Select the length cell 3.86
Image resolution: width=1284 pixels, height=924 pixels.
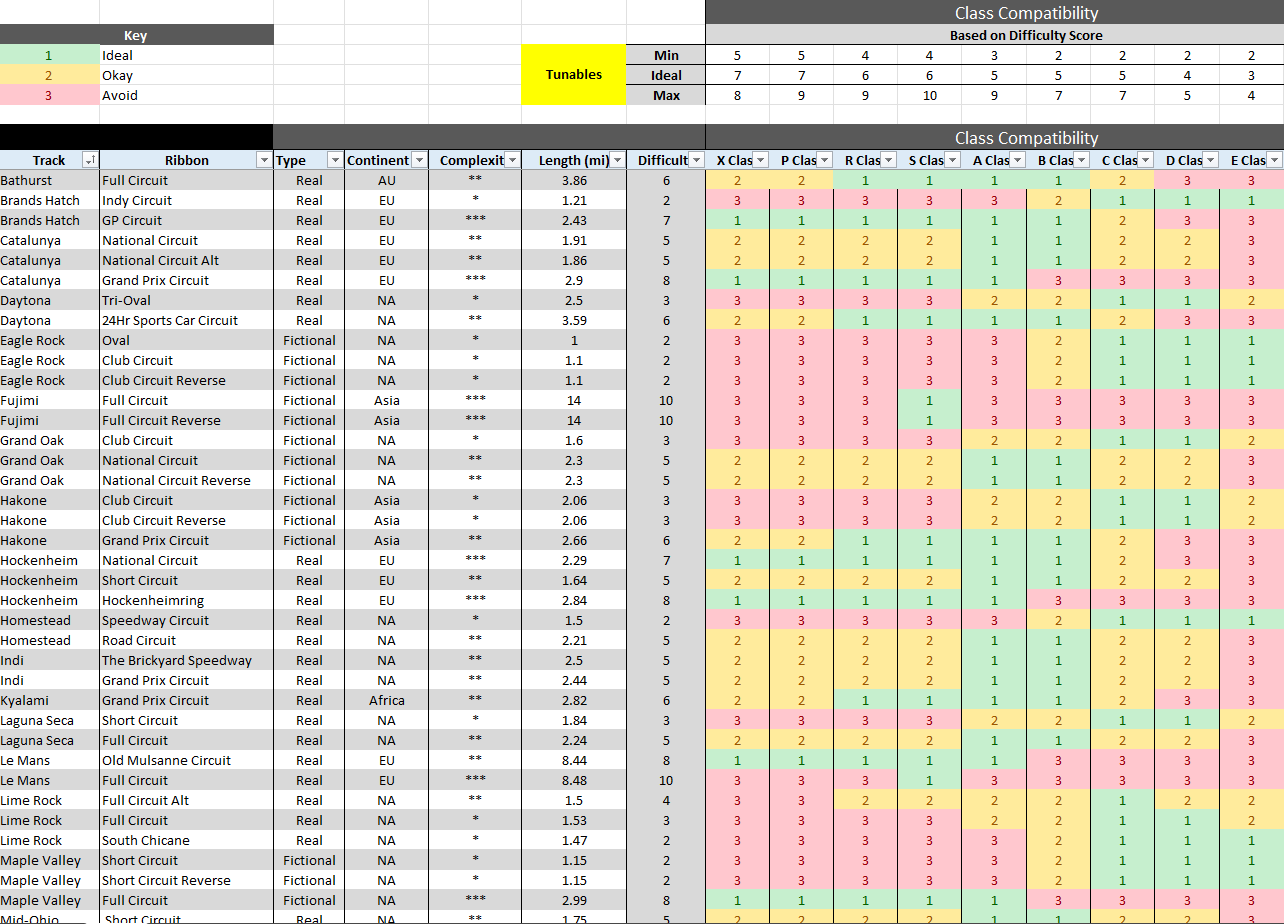pyautogui.click(x=574, y=180)
